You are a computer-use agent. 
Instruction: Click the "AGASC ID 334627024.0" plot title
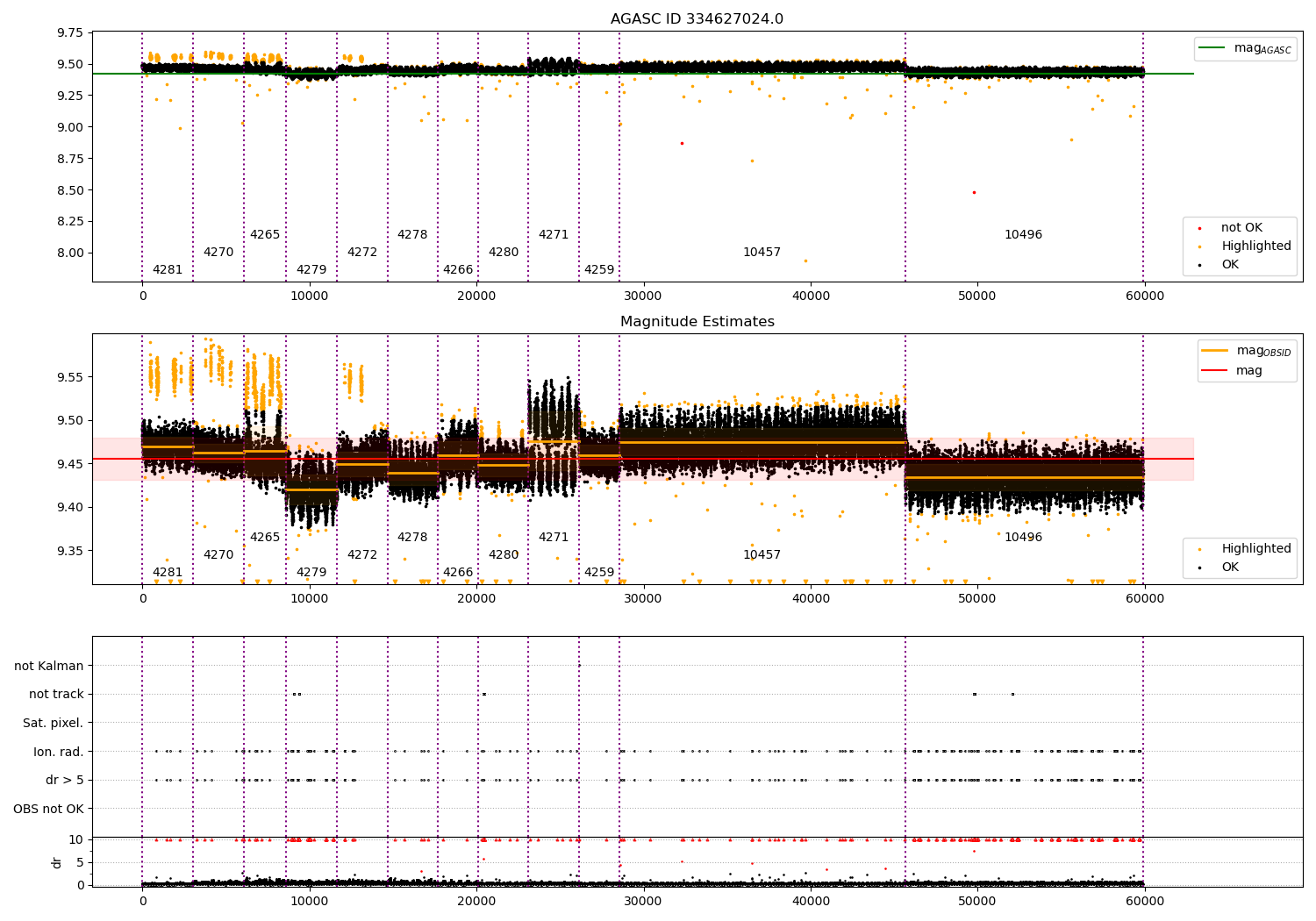click(x=697, y=19)
